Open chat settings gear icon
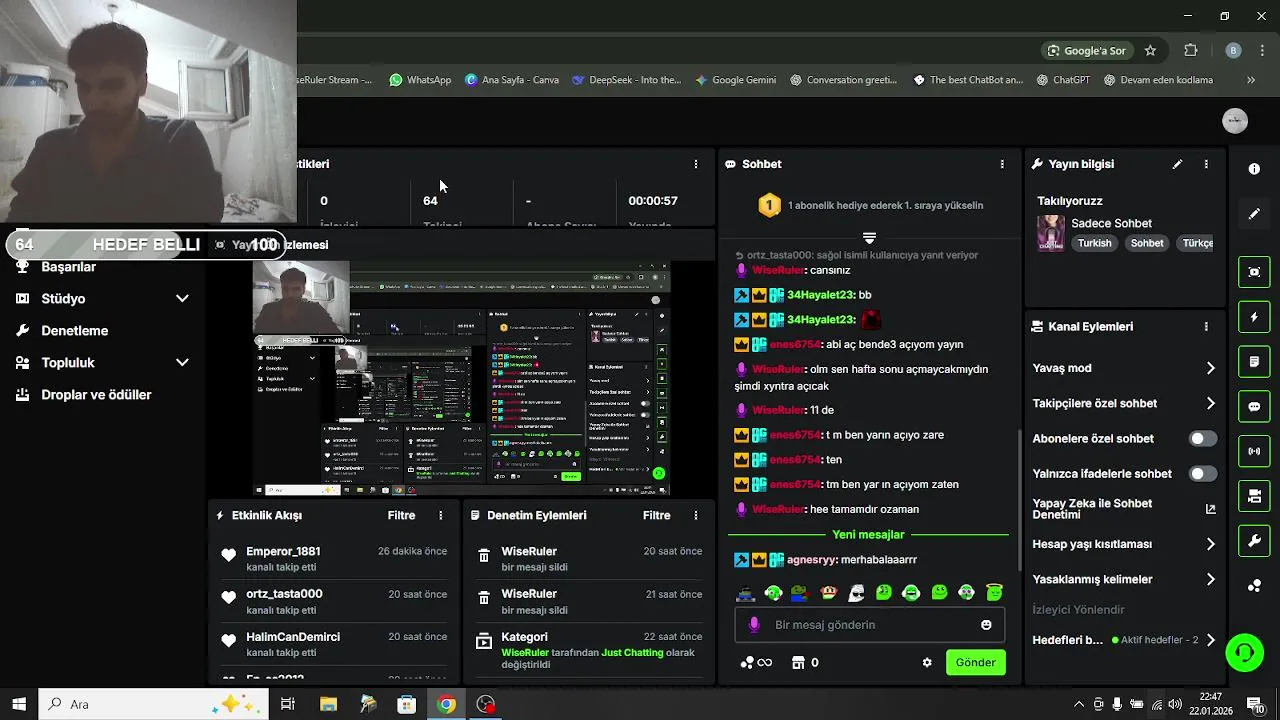 click(927, 663)
